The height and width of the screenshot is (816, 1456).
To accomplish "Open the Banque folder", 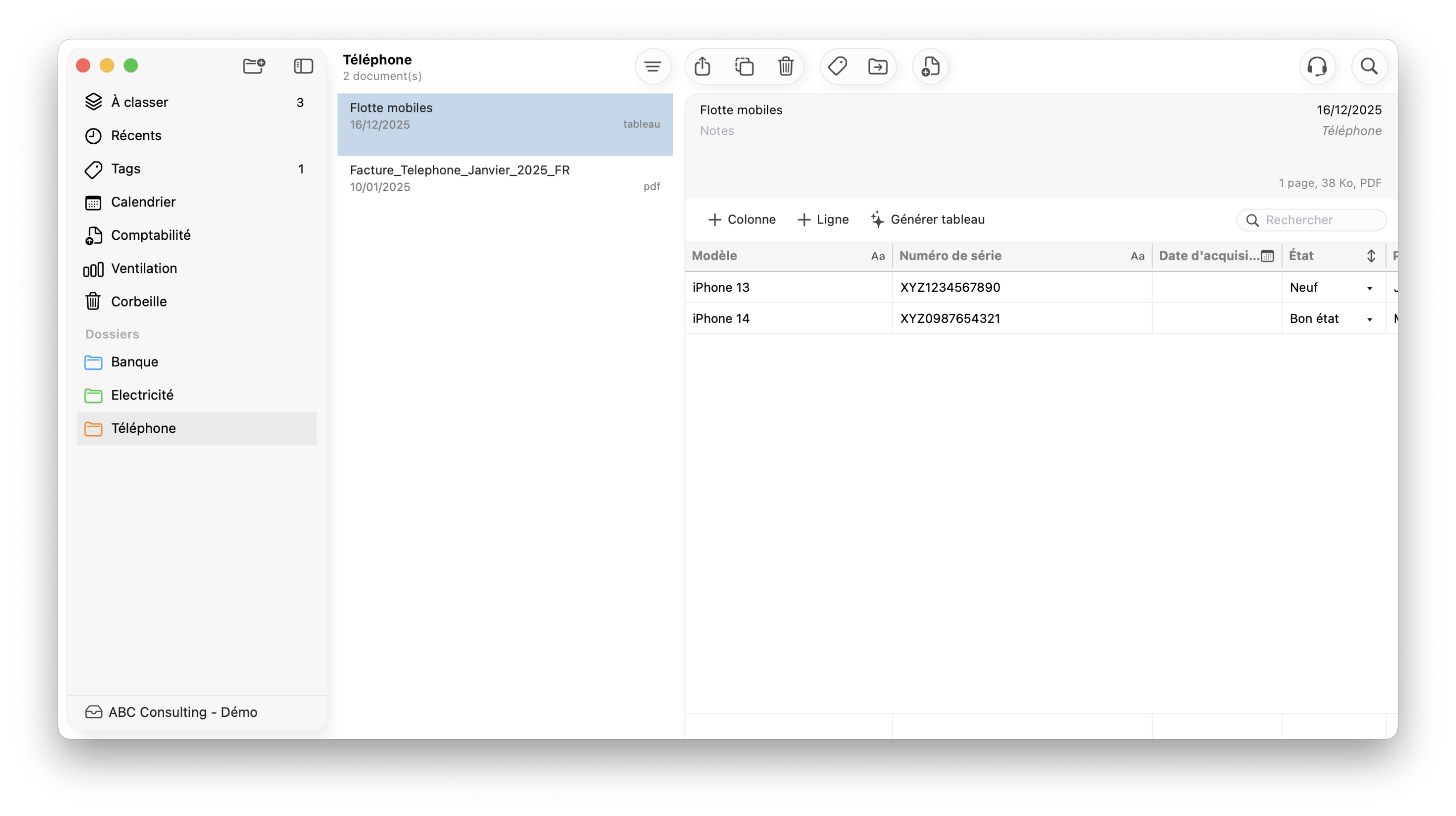I will click(x=134, y=362).
